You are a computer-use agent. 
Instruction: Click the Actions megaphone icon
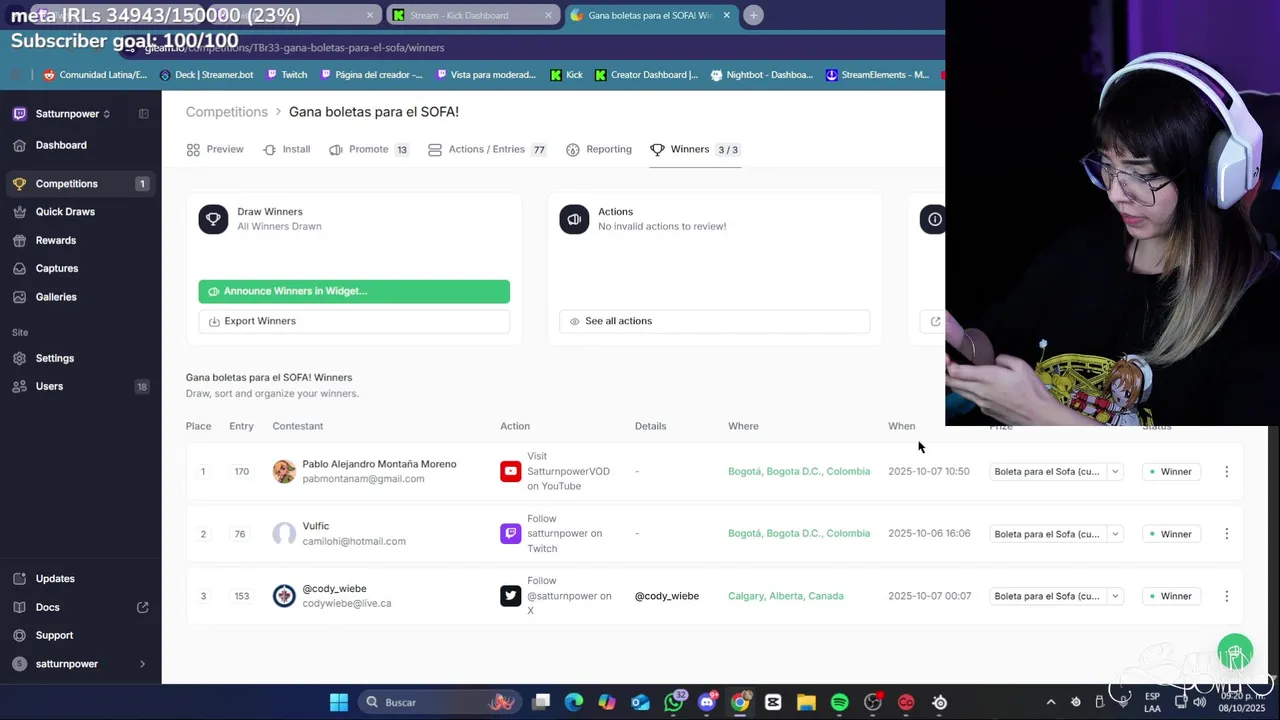tap(574, 219)
